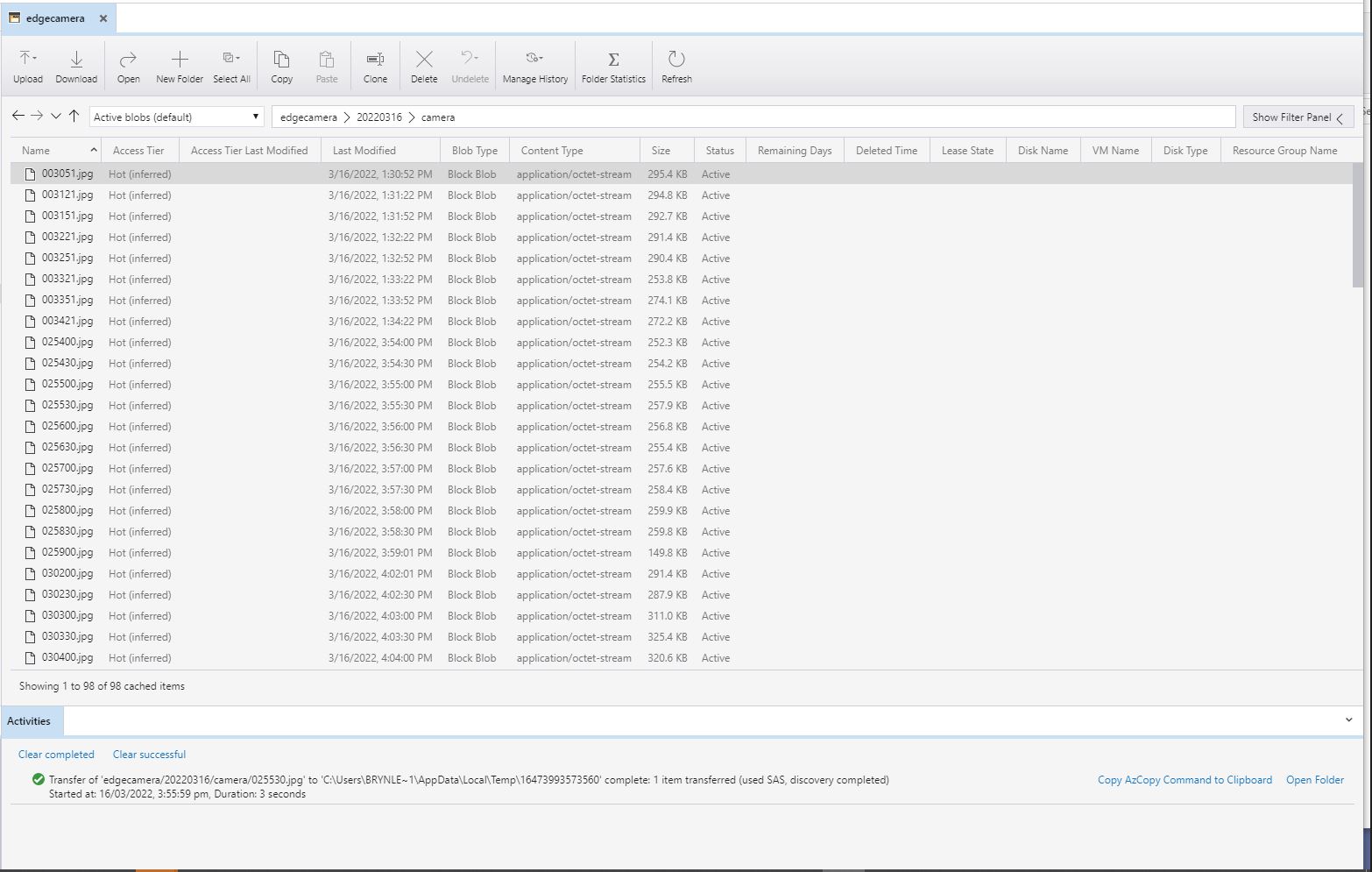Screen dimensions: 1372x872
Task: Open the Manage History menu
Action: click(x=534, y=67)
